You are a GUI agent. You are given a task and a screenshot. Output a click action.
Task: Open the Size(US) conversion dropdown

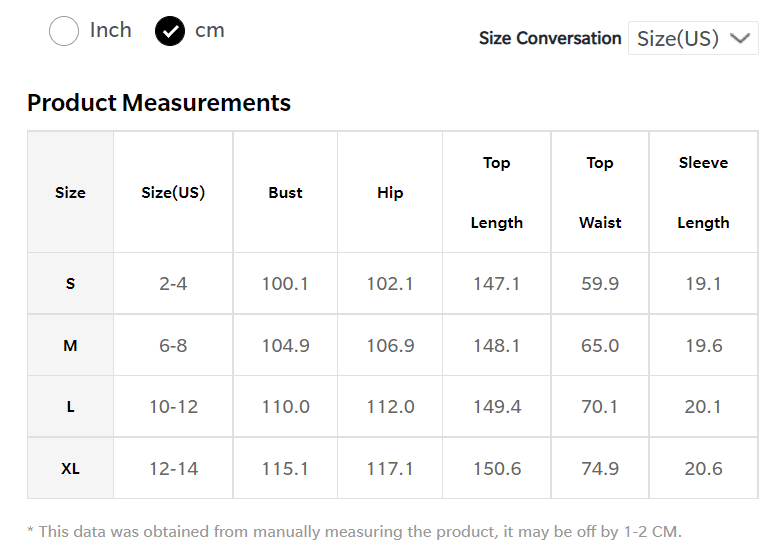[x=692, y=39]
